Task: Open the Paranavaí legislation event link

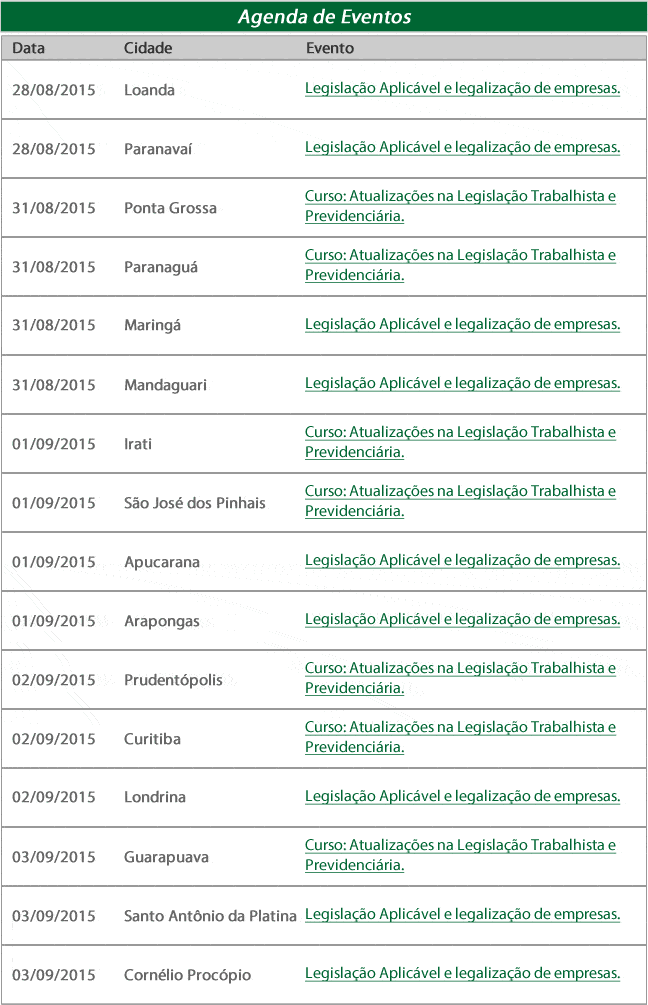Action: (x=462, y=147)
